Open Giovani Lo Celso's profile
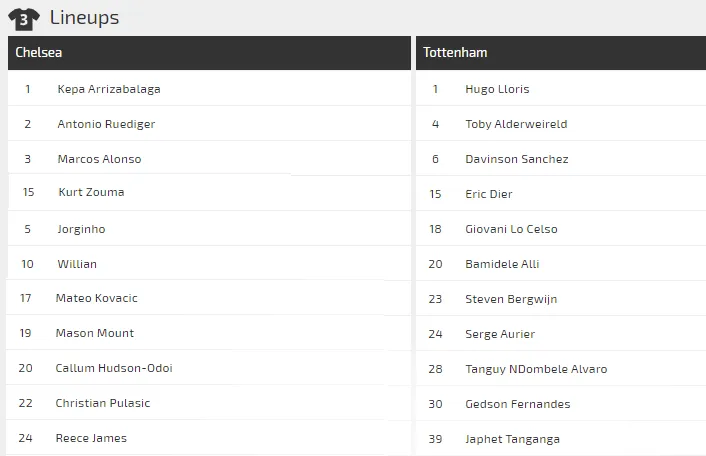Image resolution: width=706 pixels, height=456 pixels. 511,229
